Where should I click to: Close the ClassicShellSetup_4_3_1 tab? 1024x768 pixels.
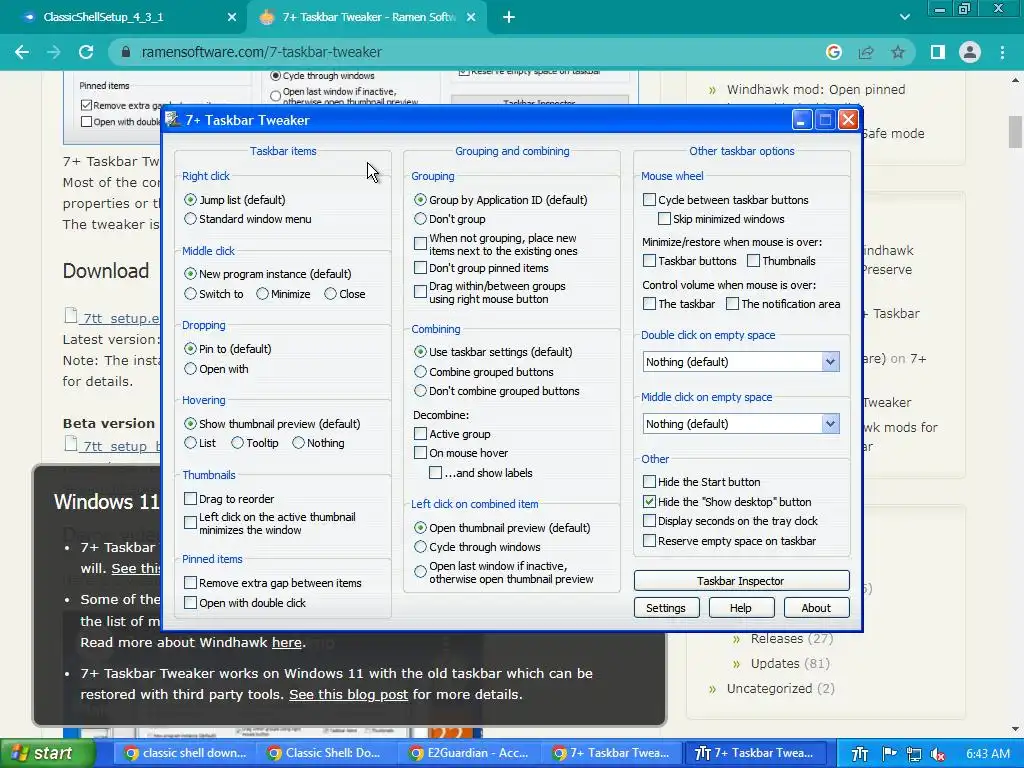pyautogui.click(x=232, y=18)
